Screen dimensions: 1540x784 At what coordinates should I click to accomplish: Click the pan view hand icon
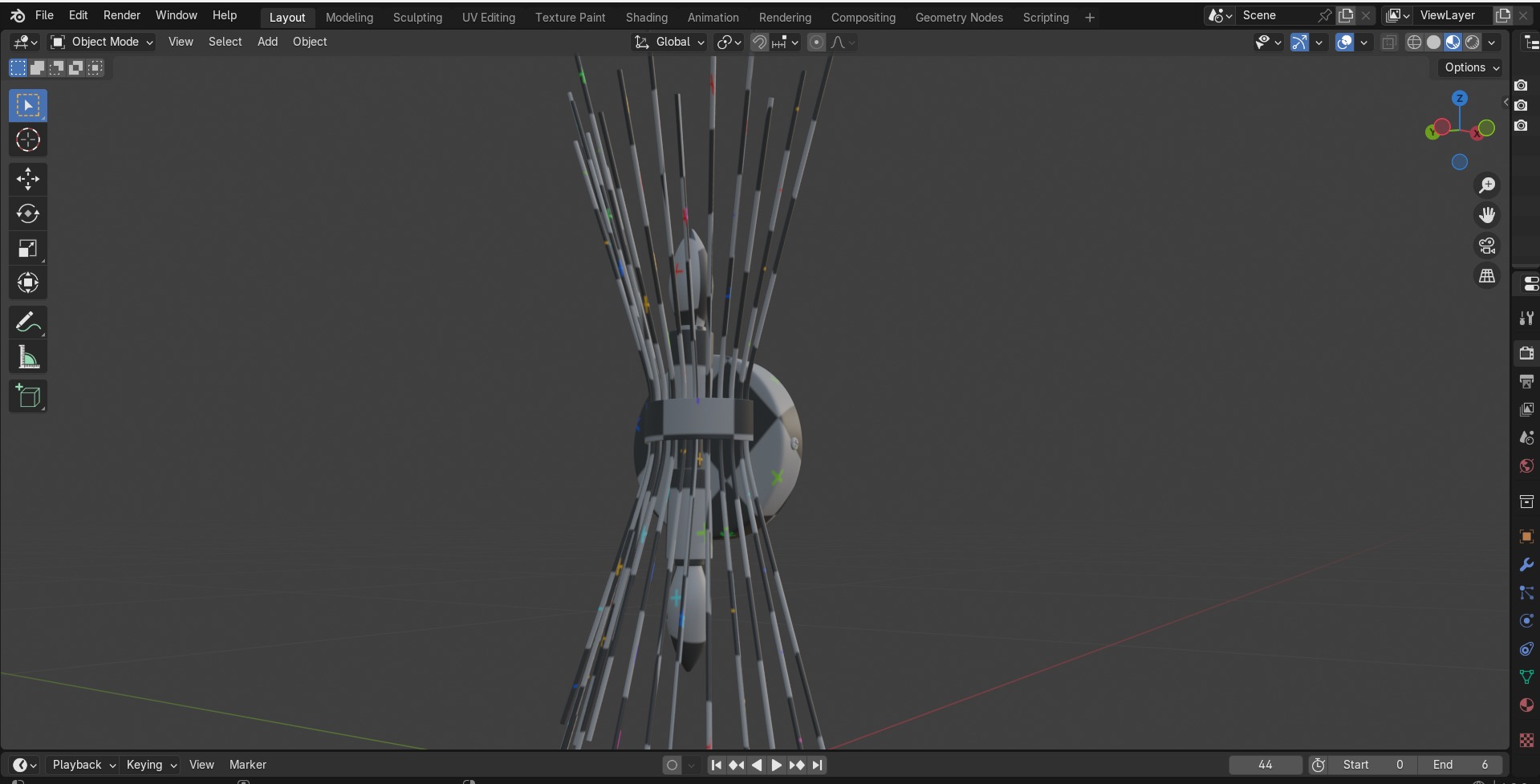[1487, 215]
